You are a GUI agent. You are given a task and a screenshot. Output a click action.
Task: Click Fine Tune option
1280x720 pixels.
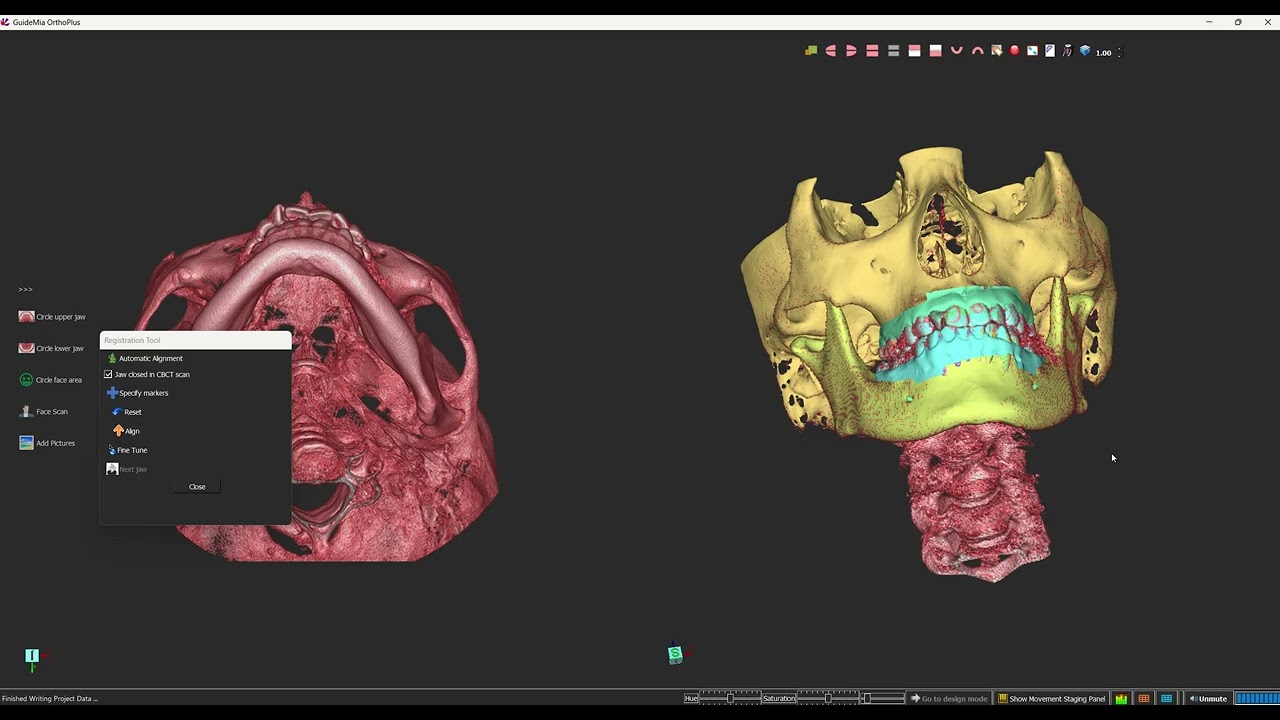pyautogui.click(x=127, y=450)
